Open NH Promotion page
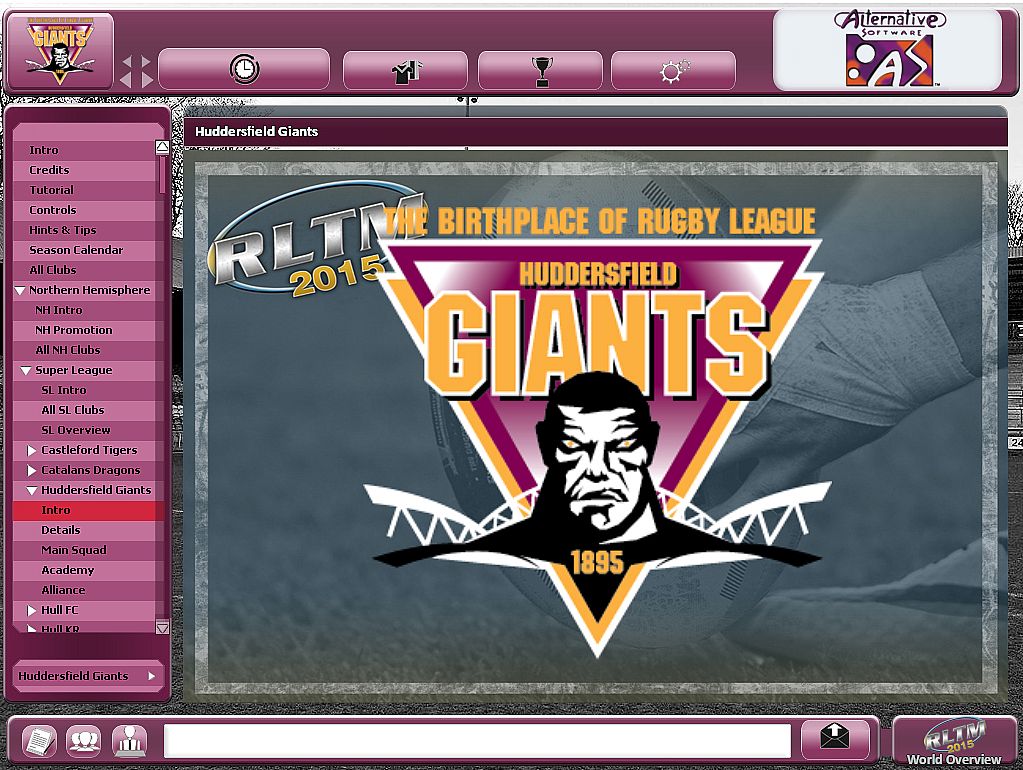The height and width of the screenshot is (770, 1023). point(84,330)
